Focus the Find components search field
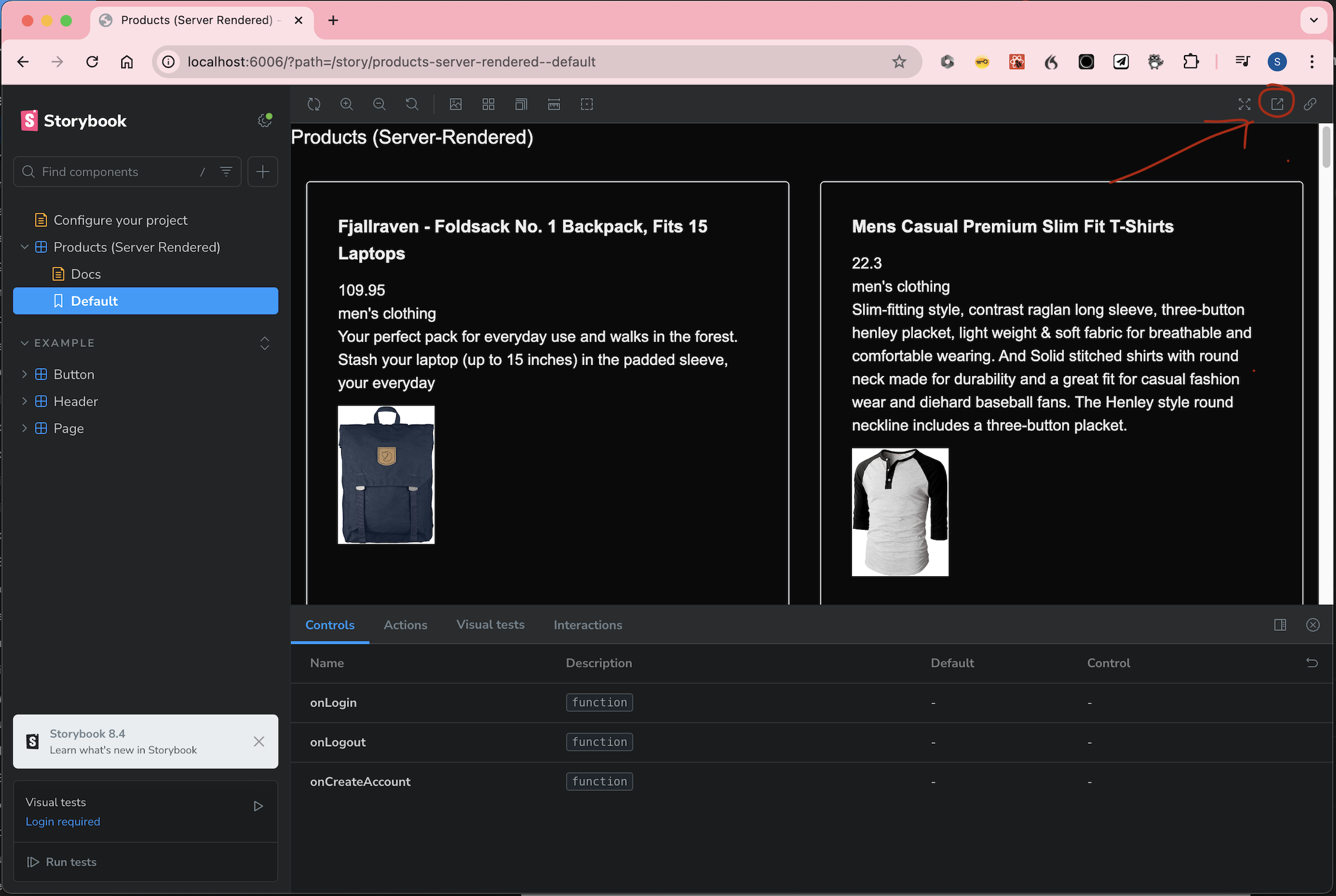Screen dimensions: 1336x896 point(127,172)
